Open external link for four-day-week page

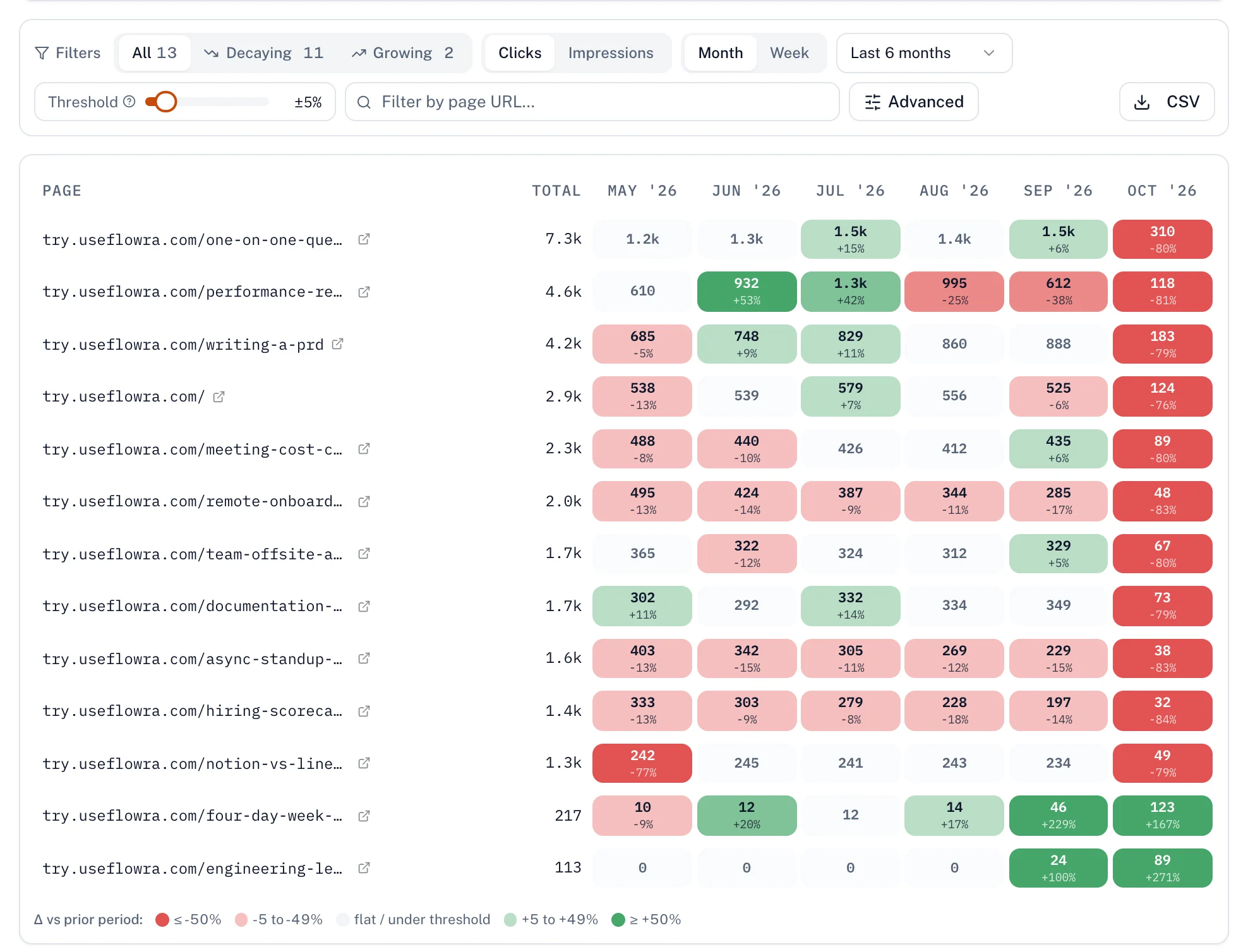click(364, 816)
